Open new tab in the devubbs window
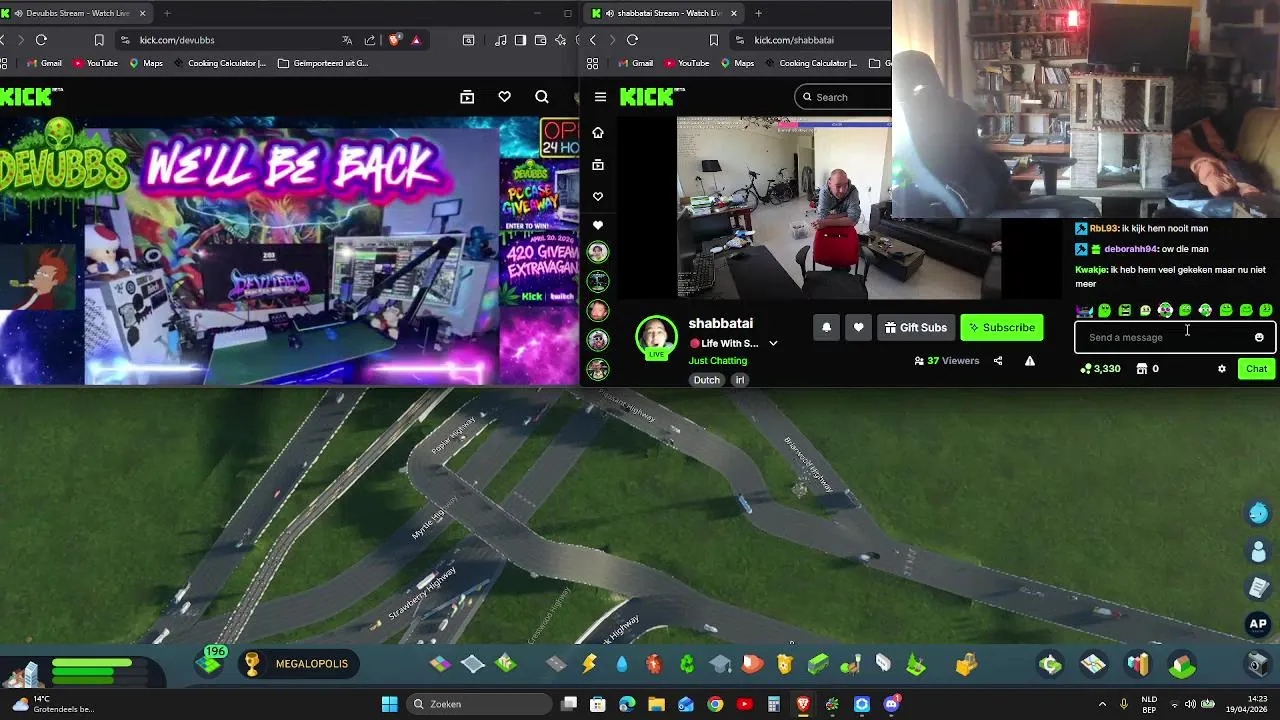1280x720 pixels. (x=167, y=13)
